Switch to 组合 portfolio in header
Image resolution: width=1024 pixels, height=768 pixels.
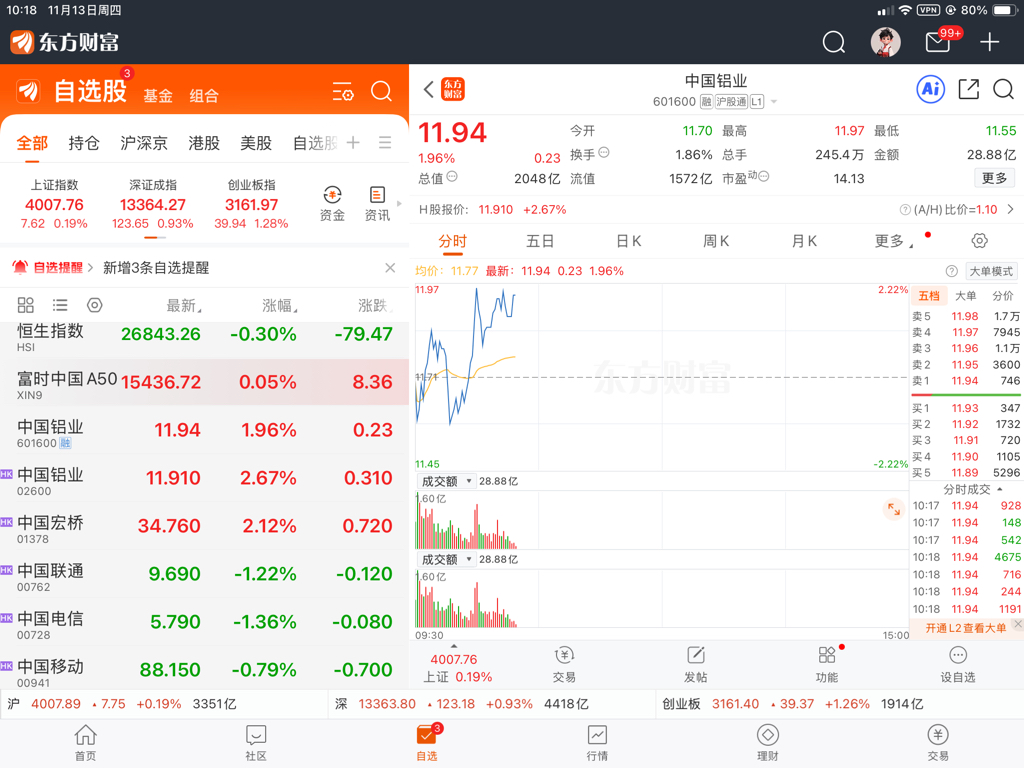[204, 96]
